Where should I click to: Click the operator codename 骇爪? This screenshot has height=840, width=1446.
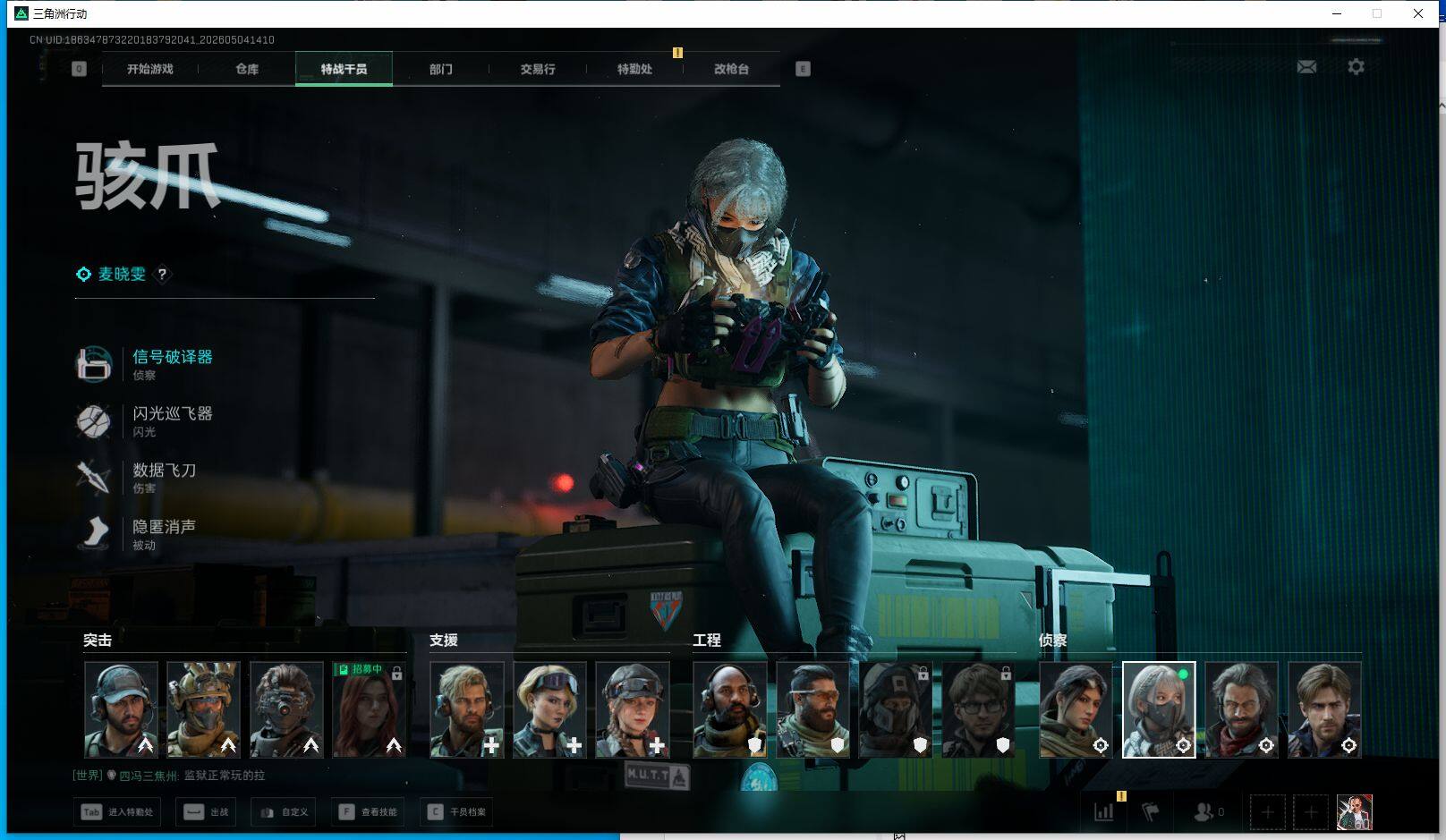point(147,176)
